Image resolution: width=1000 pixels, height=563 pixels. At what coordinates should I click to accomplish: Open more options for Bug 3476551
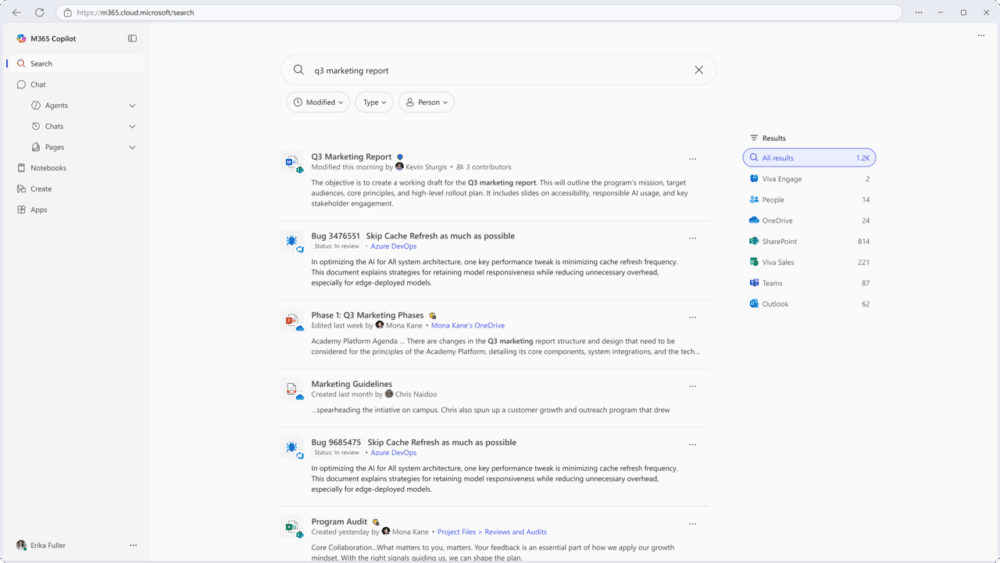click(693, 238)
